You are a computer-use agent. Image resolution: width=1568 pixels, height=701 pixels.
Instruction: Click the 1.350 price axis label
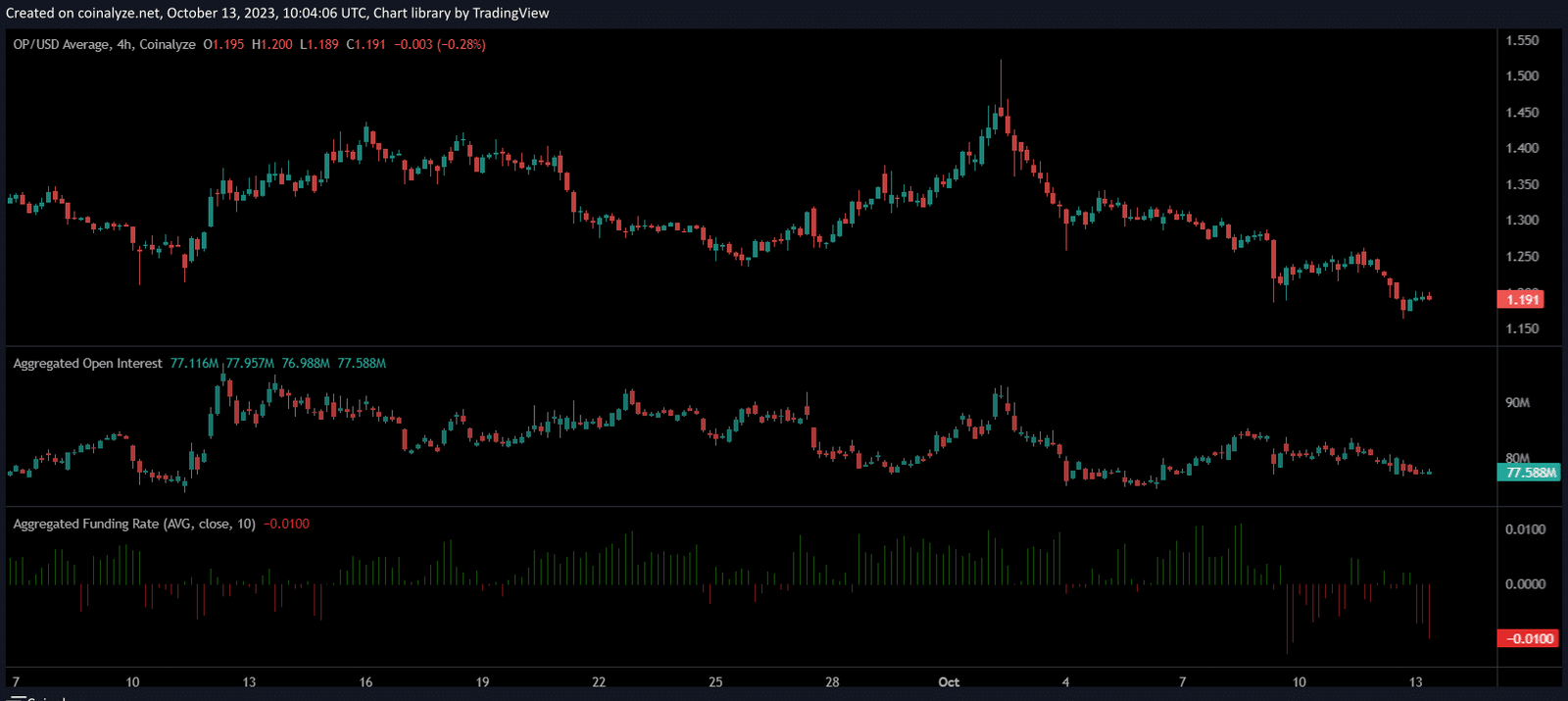[1522, 184]
